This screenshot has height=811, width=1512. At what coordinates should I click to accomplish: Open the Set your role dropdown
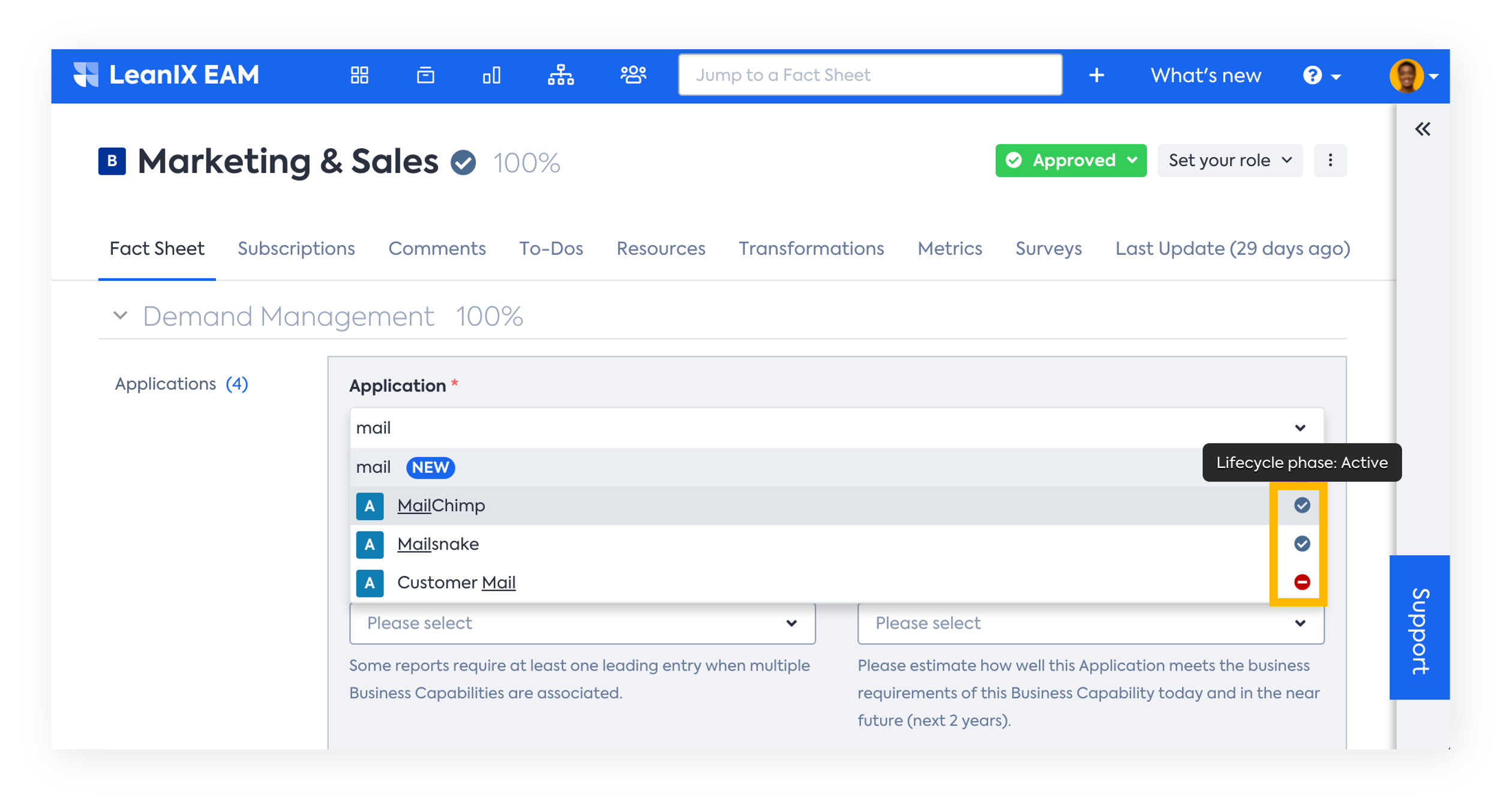(x=1230, y=160)
